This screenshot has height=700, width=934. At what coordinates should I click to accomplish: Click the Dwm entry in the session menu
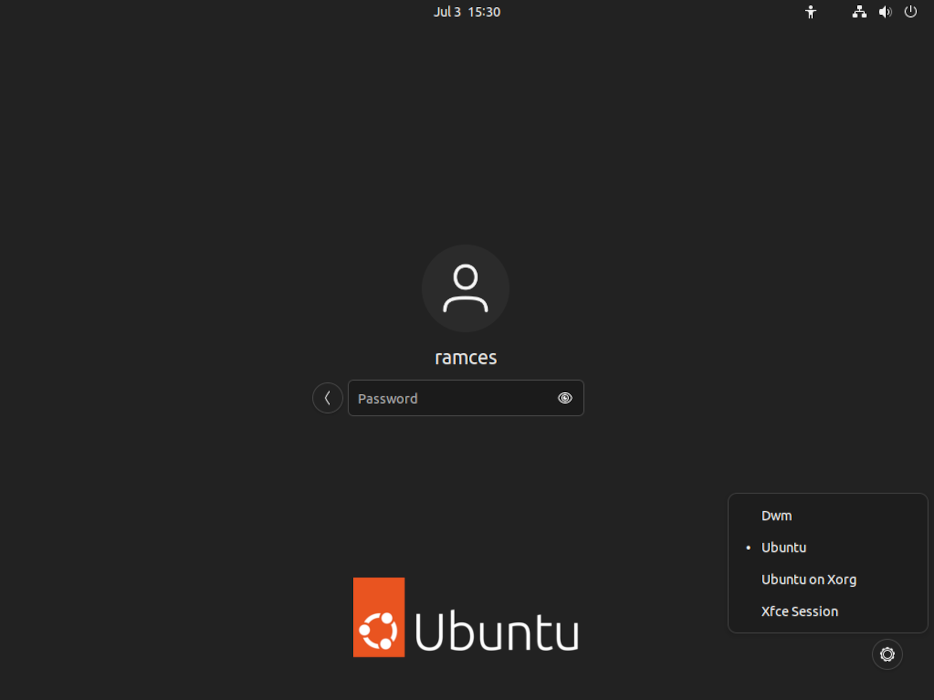coord(775,515)
